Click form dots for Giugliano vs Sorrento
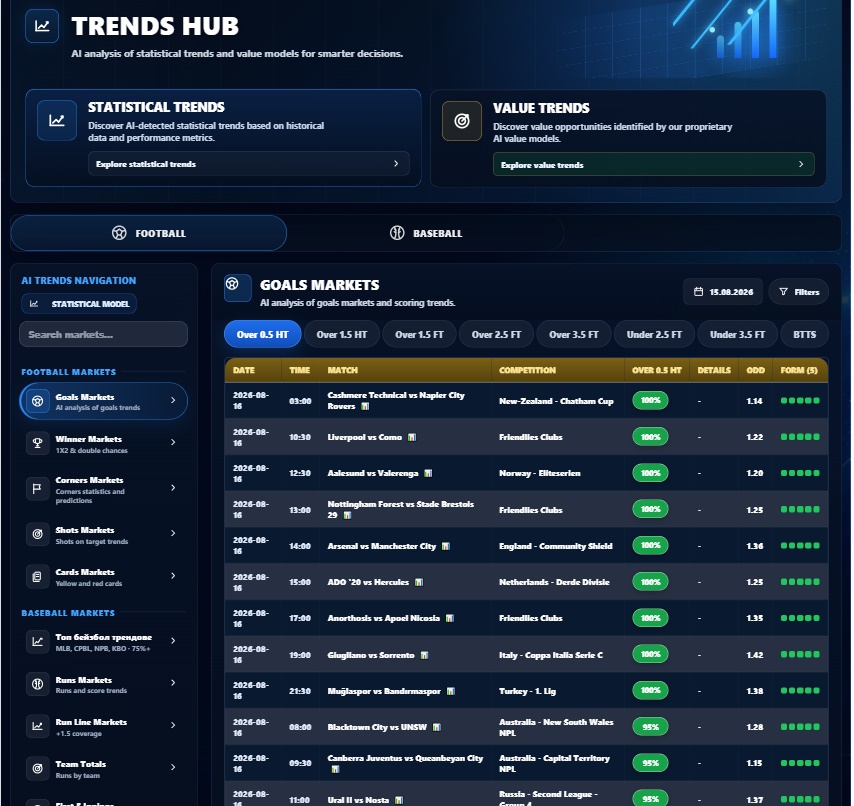 pyautogui.click(x=800, y=655)
